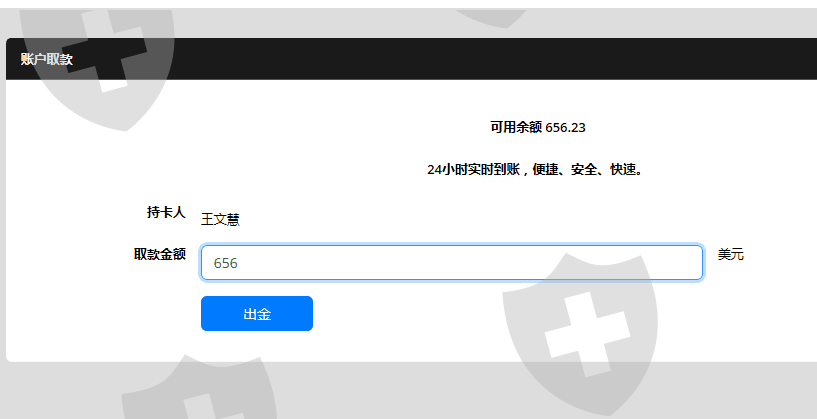
Task: Click the 可用余额 label text
Action: 516,127
